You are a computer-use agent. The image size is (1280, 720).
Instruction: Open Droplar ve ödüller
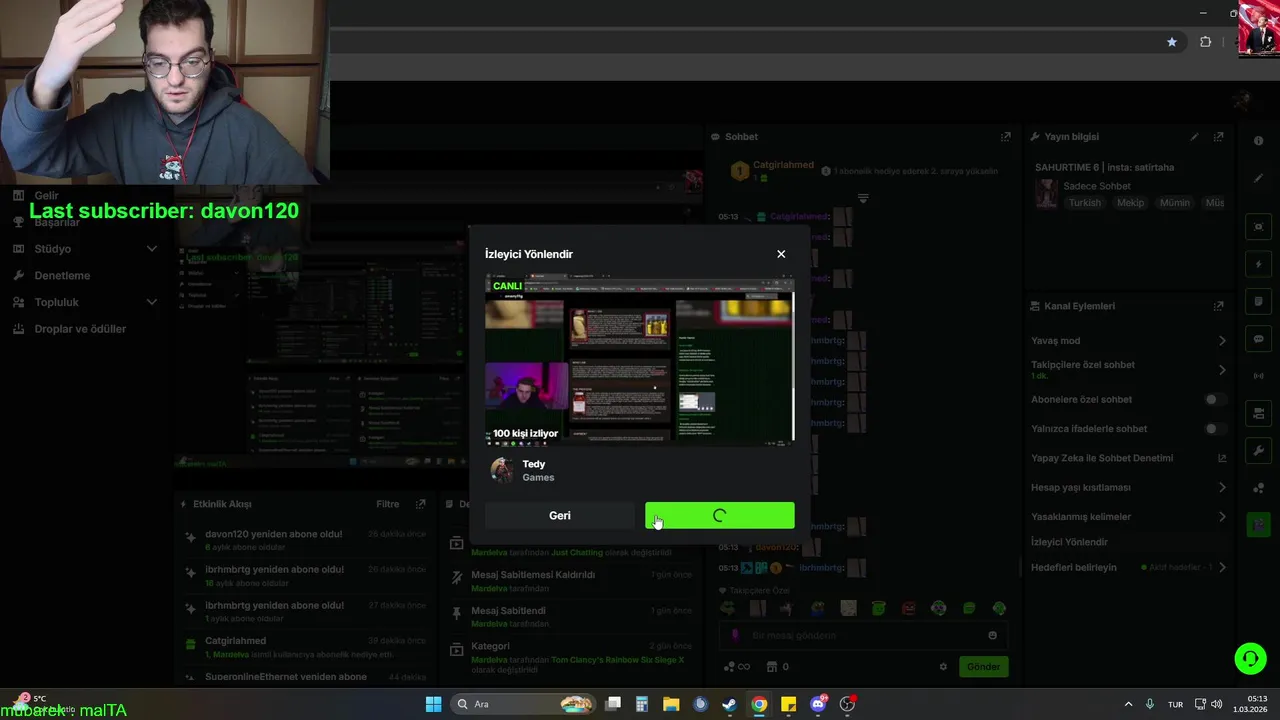coord(80,329)
